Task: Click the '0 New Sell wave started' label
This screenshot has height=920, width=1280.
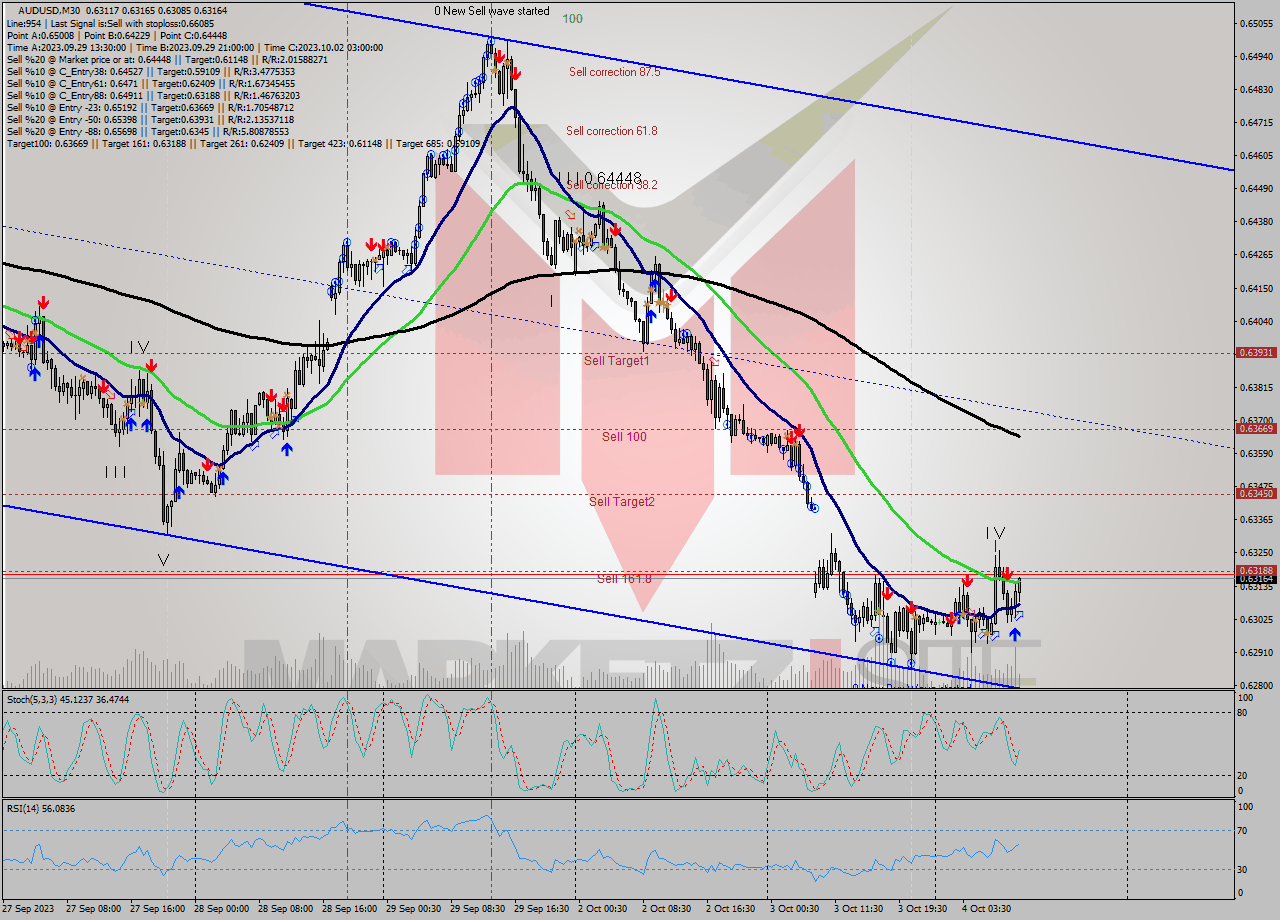Action: coord(491,11)
